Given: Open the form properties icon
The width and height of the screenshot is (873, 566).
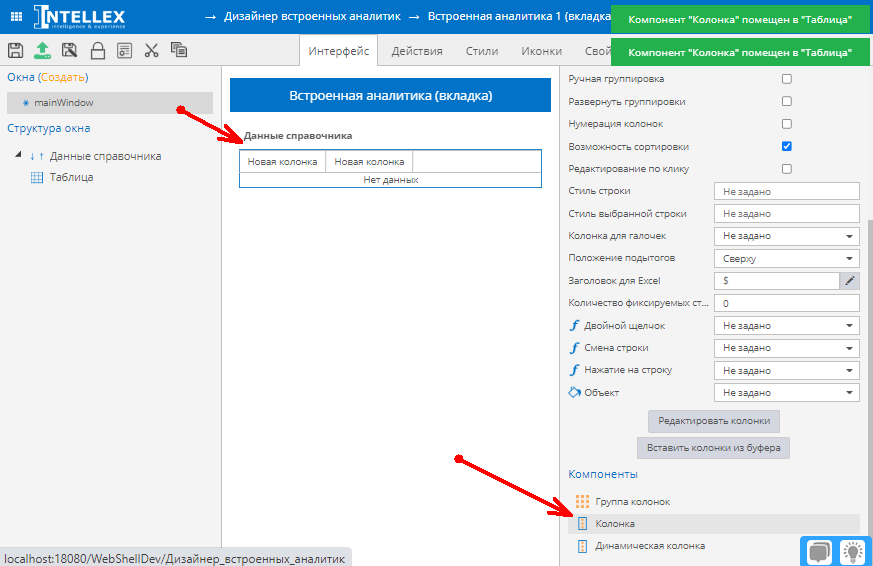Looking at the screenshot, I should pyautogui.click(x=124, y=51).
